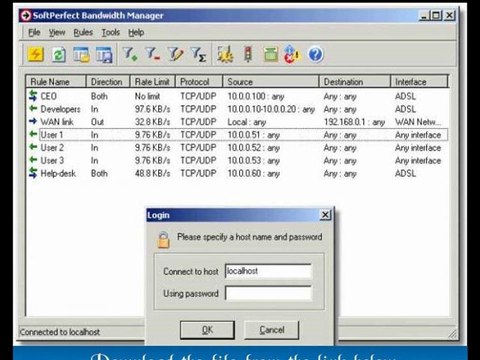Open the View menu

57,32
